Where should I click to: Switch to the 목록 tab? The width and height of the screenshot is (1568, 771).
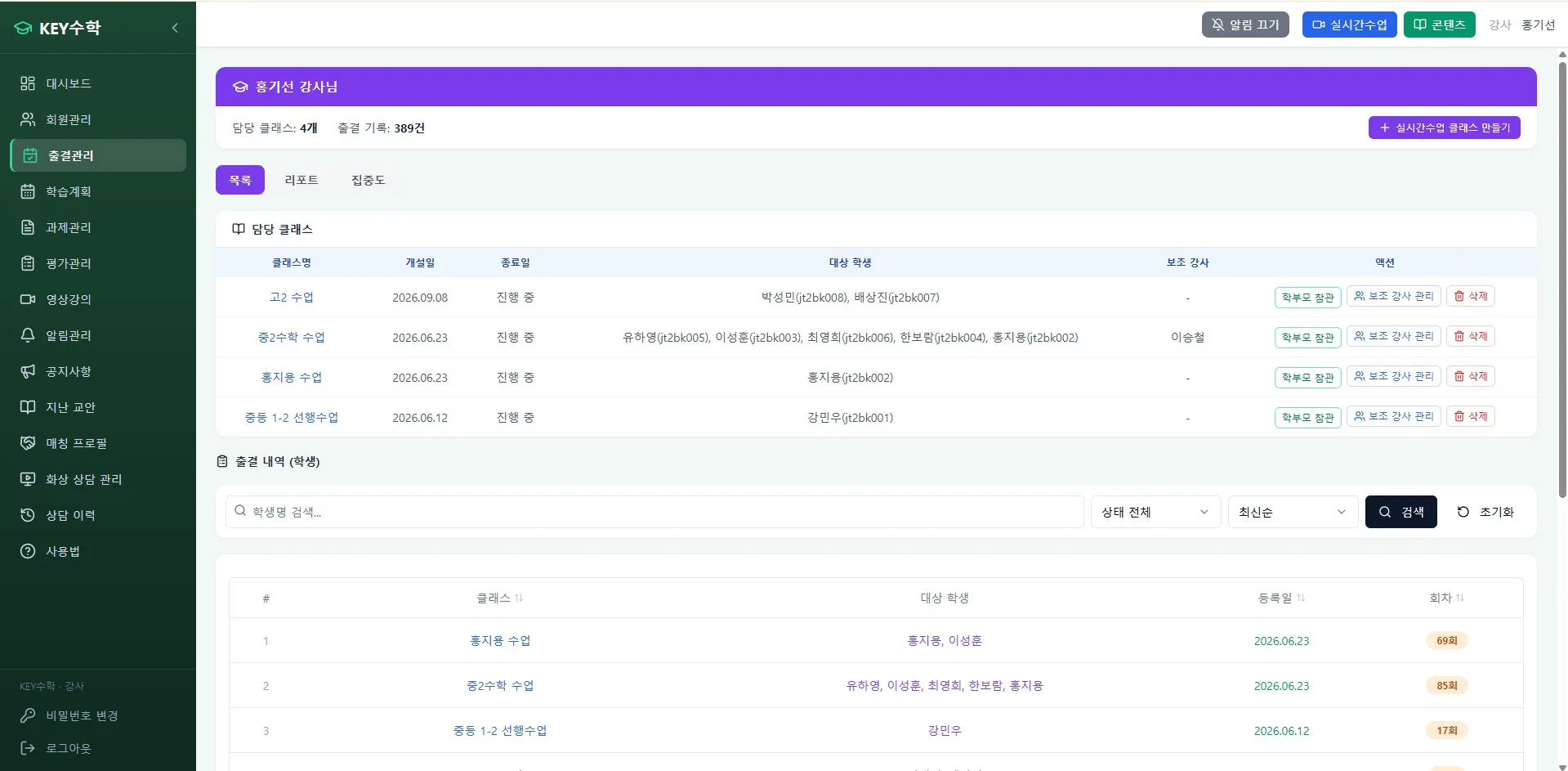(240, 180)
